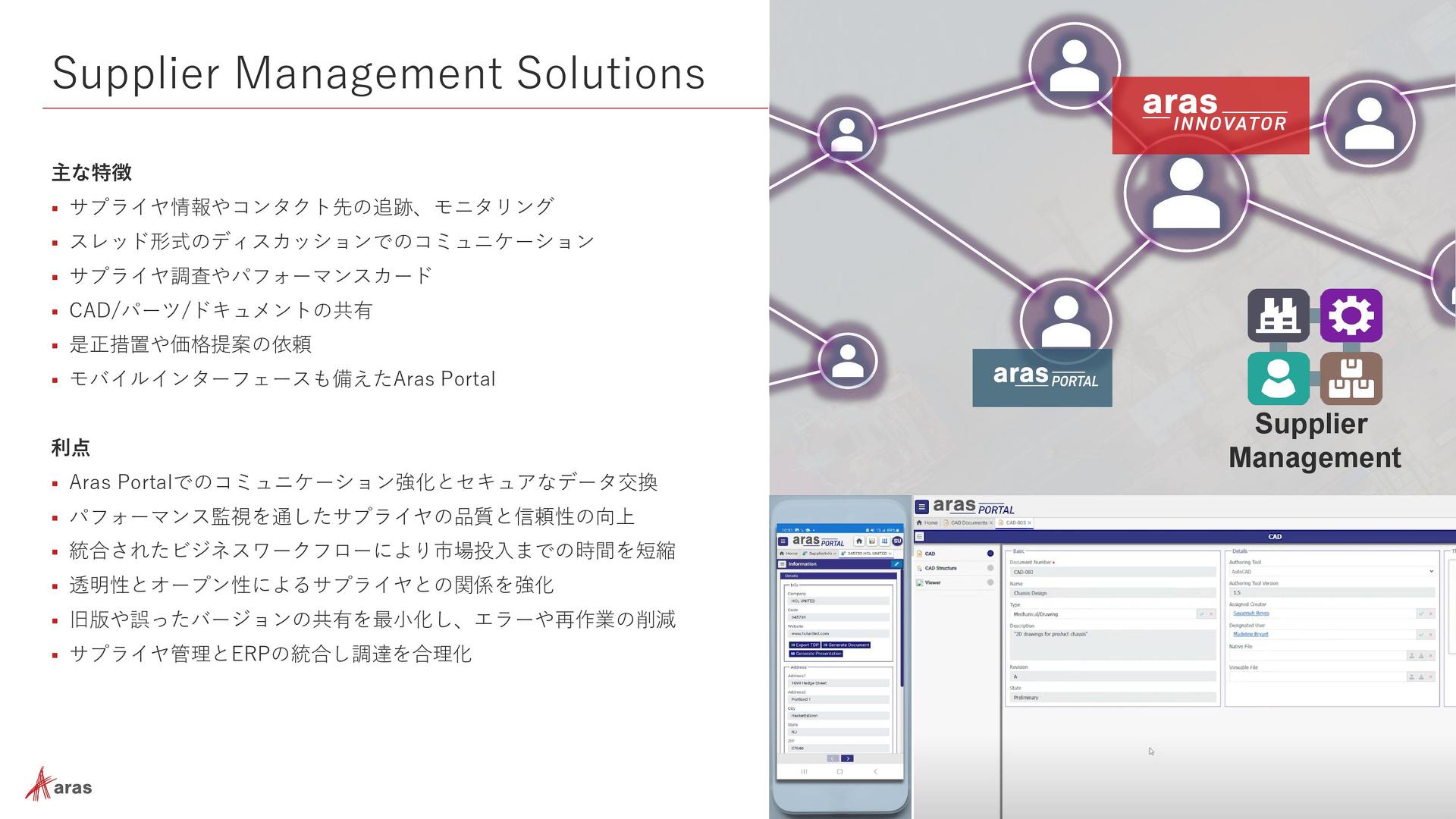
Task: Confirm Type field with its checkmark icon
Action: [x=1202, y=613]
